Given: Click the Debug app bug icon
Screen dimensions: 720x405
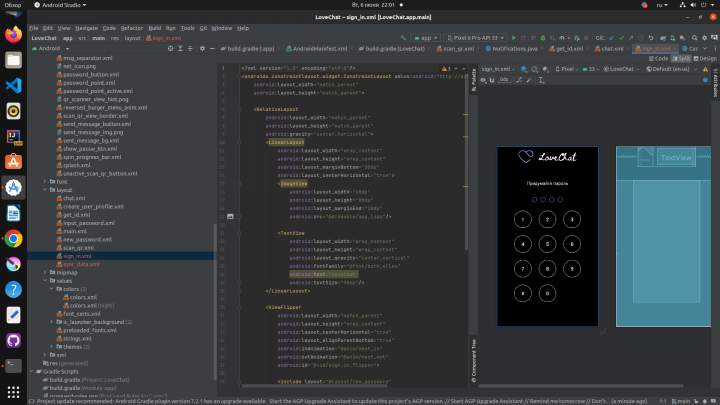Looking at the screenshot, I should [x=543, y=38].
